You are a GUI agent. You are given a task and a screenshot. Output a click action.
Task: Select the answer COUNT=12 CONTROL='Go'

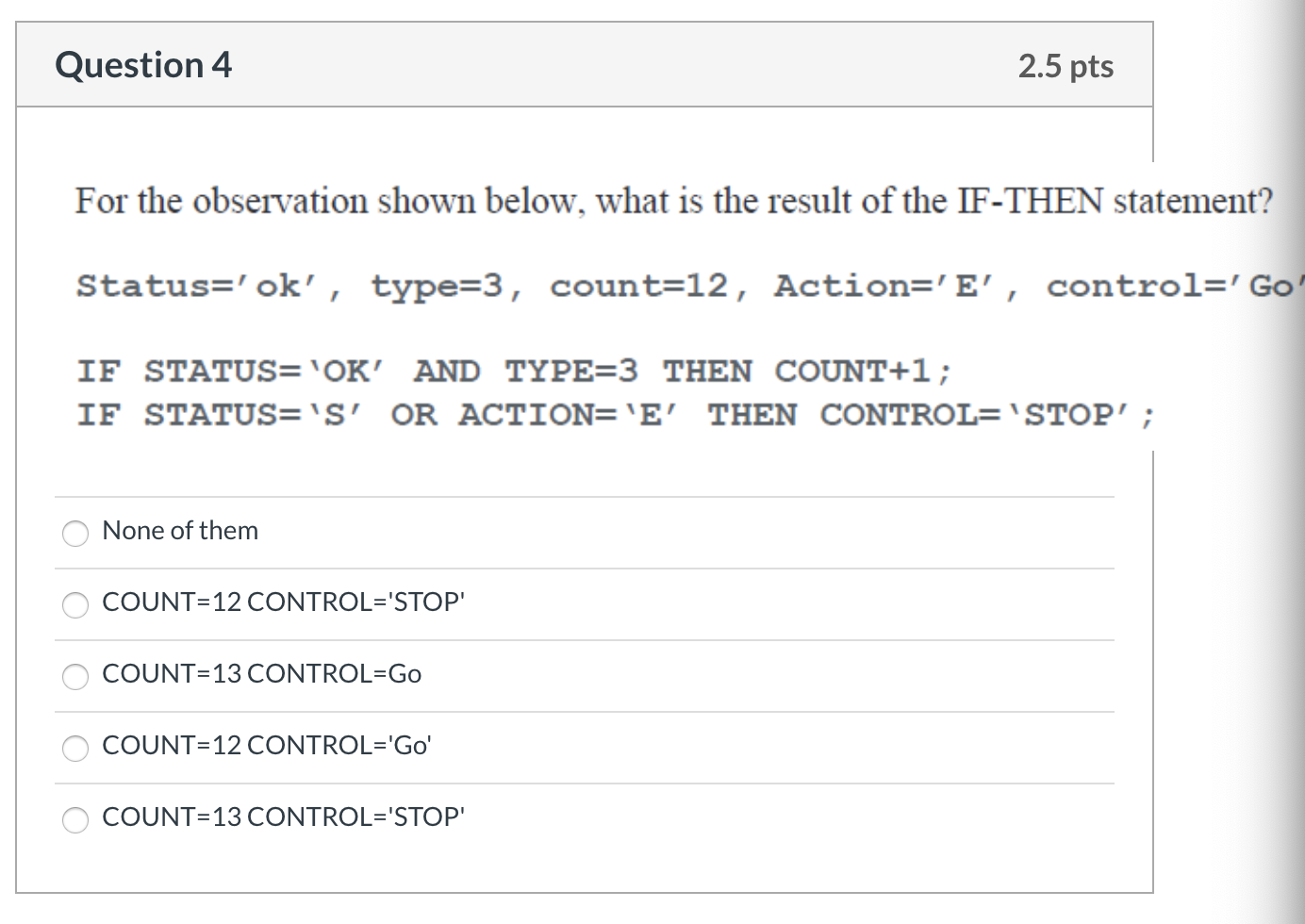click(75, 749)
